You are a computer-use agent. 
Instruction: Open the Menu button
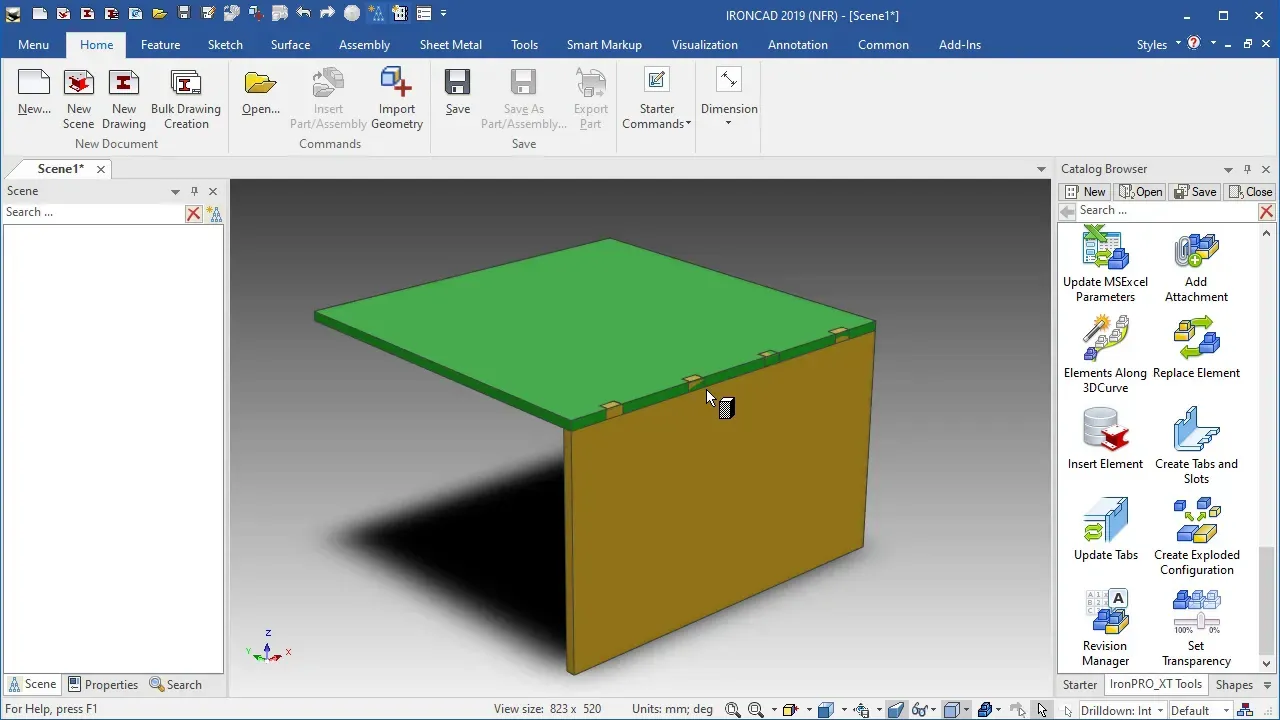point(33,45)
